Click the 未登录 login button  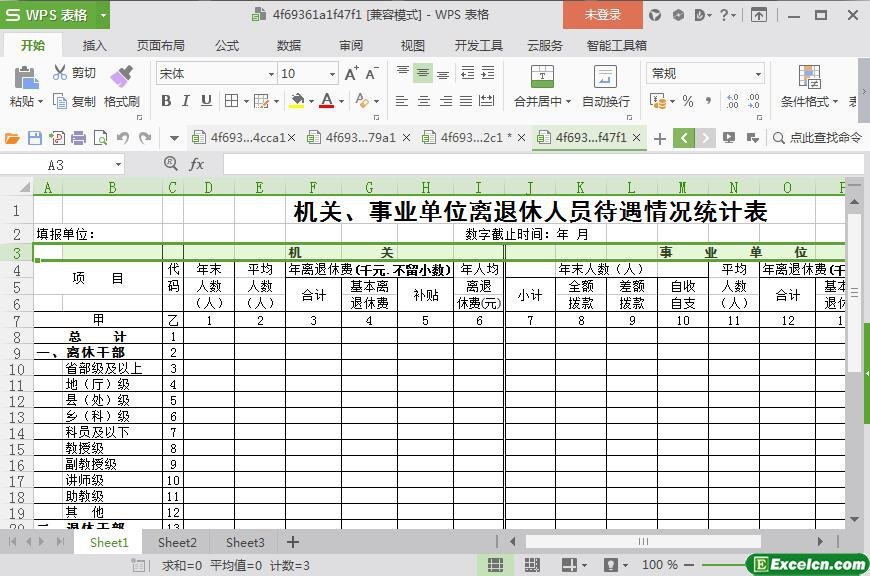(x=602, y=14)
